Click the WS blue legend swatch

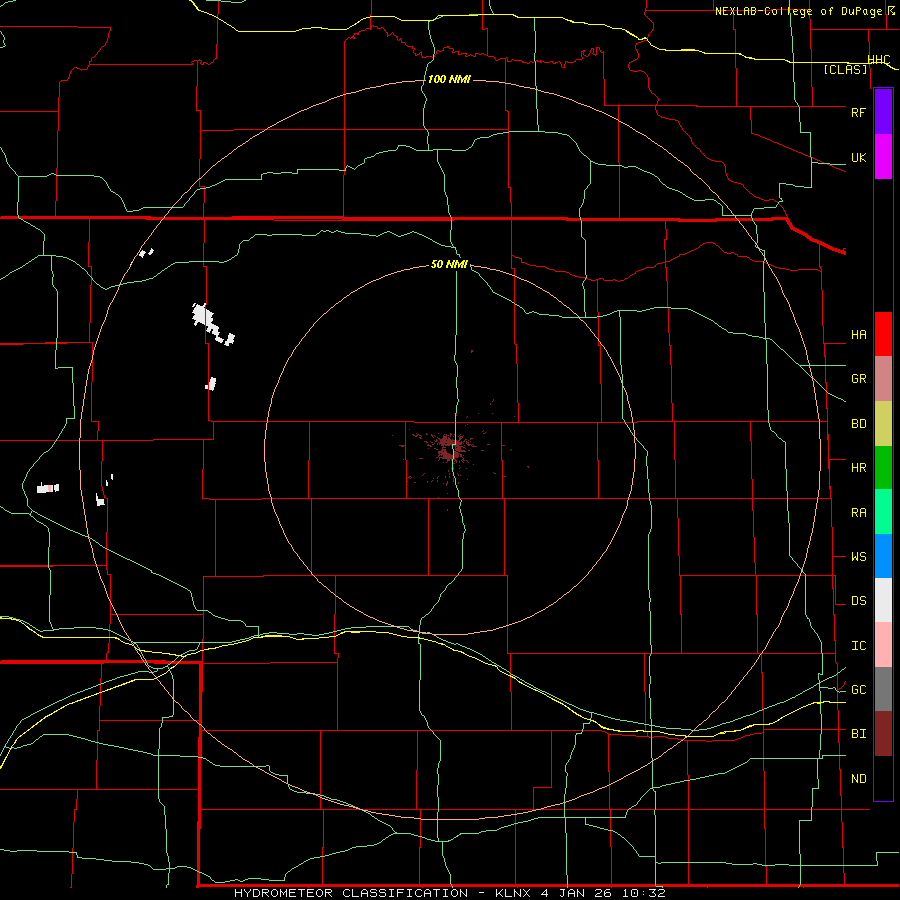[x=883, y=556]
